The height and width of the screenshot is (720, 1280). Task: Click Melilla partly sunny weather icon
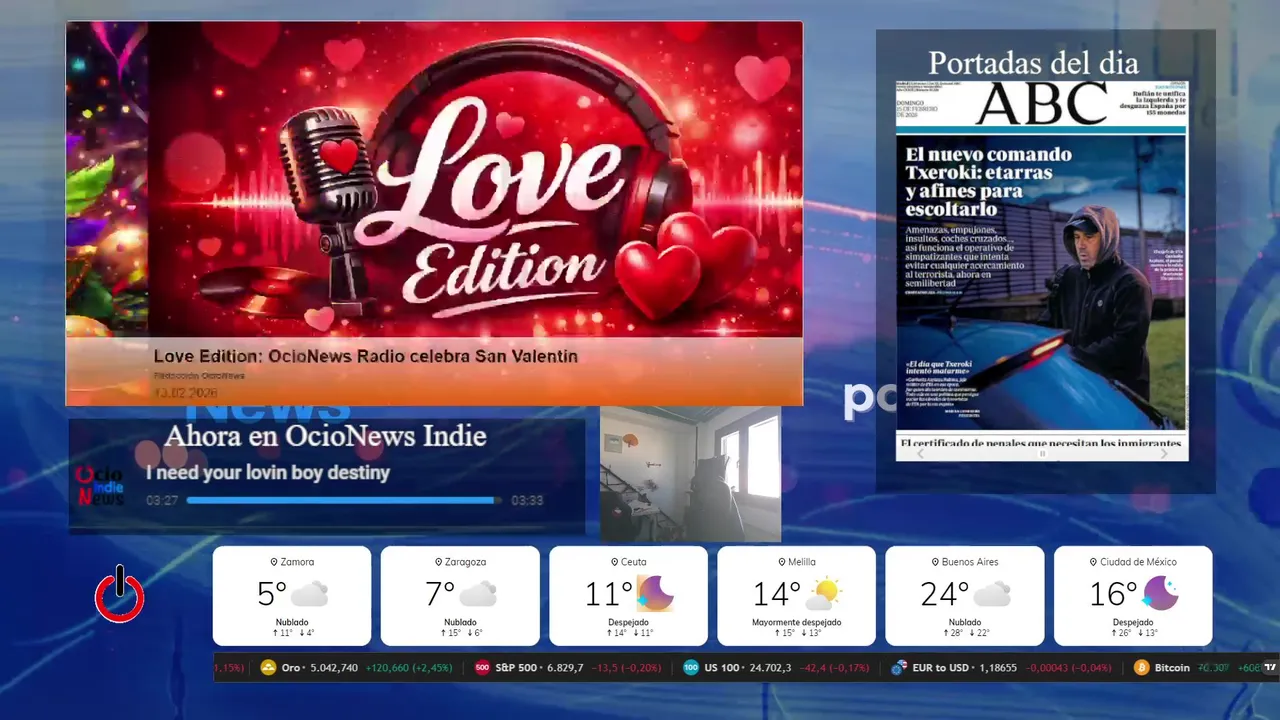pyautogui.click(x=823, y=594)
